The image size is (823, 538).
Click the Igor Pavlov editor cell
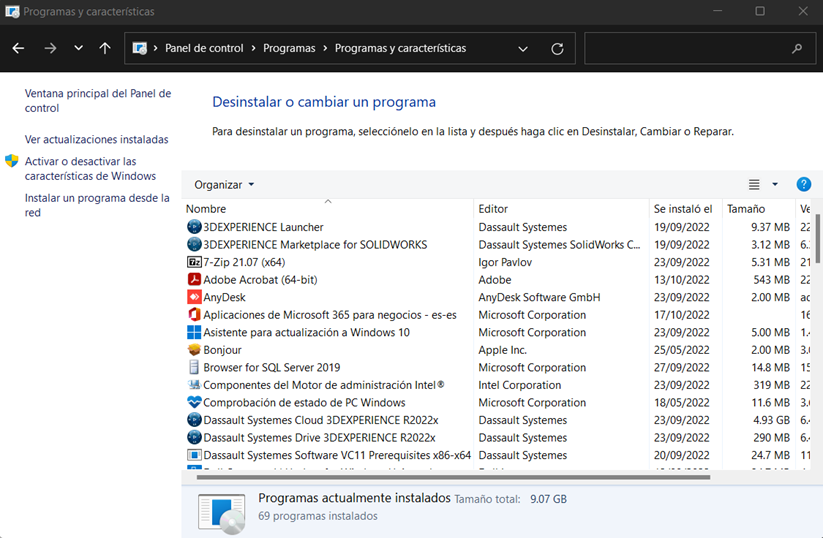point(505,262)
